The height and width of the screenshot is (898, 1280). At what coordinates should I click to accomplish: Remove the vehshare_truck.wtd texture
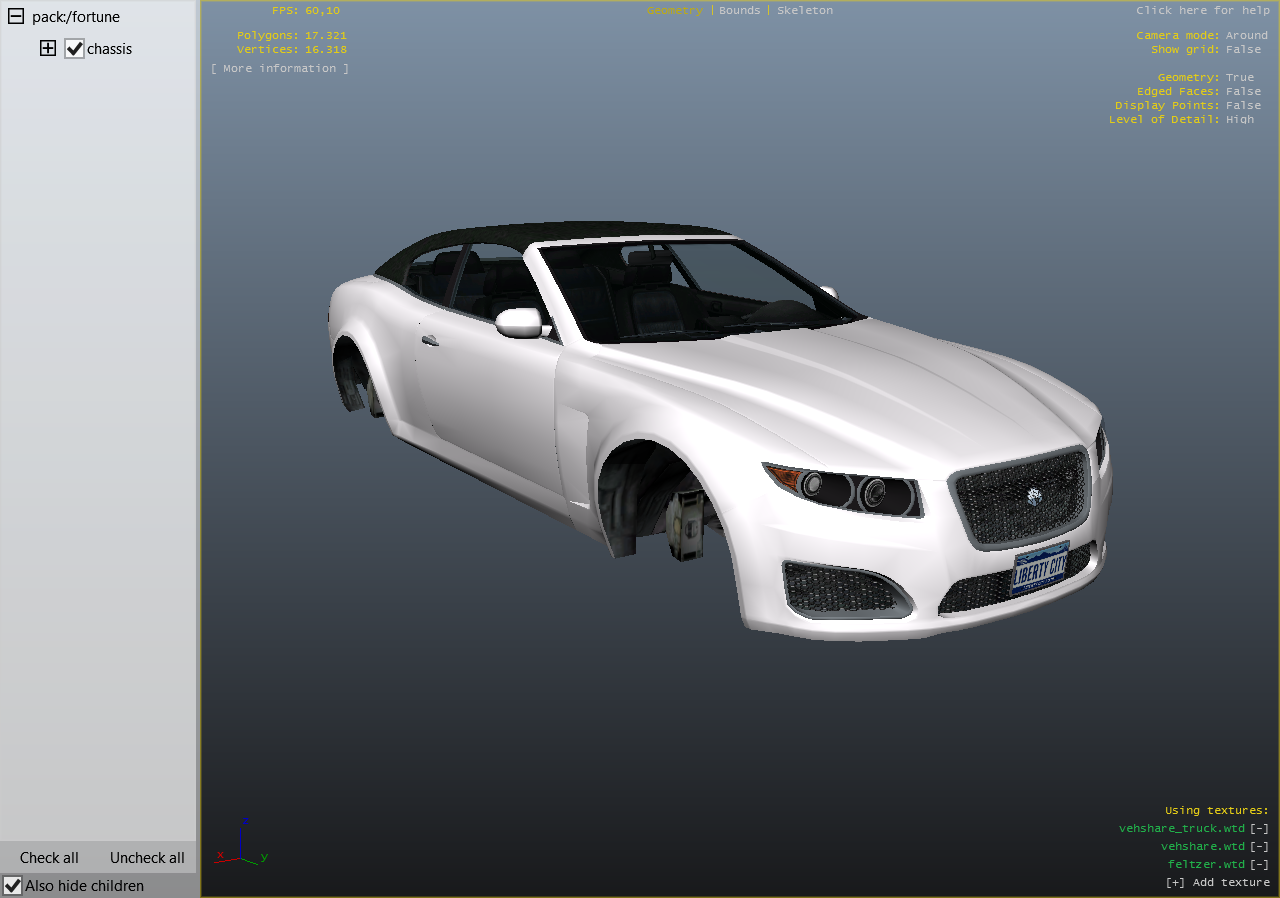coord(1259,828)
